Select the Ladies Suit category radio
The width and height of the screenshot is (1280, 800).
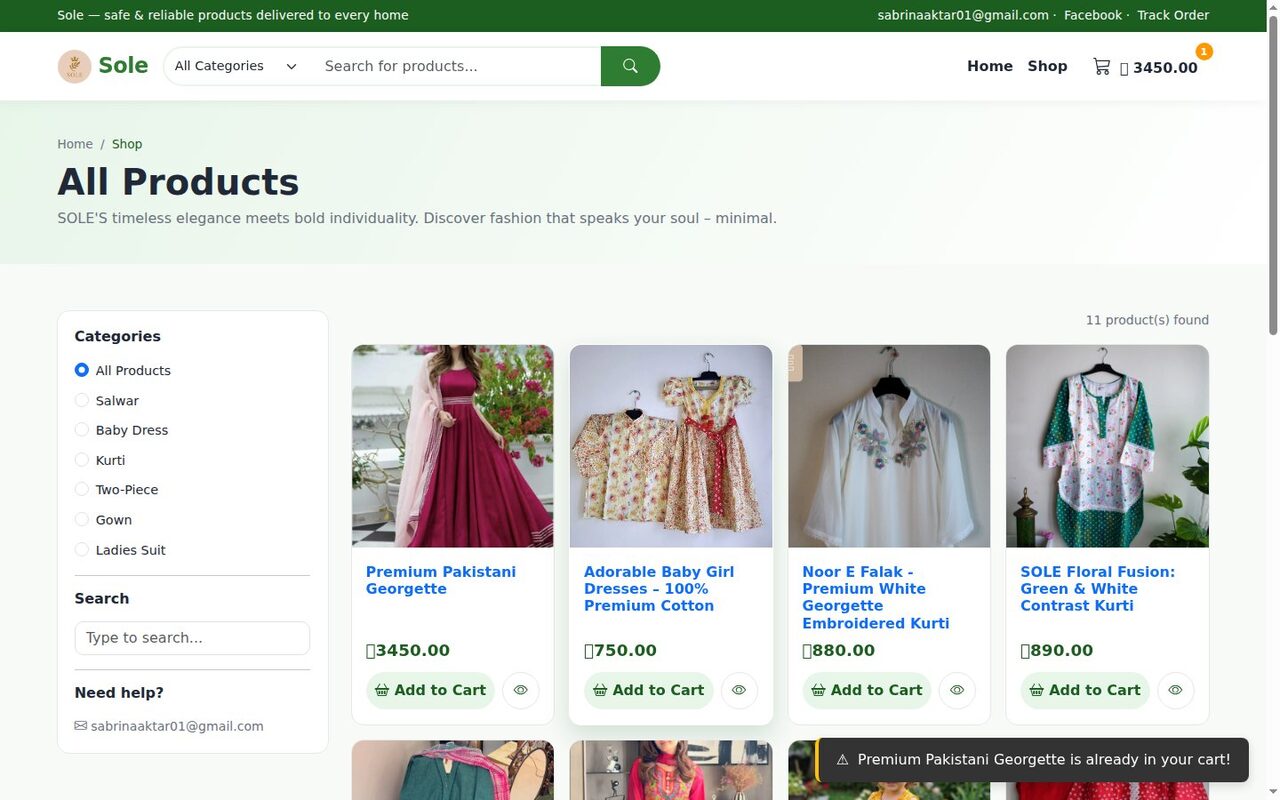tap(82, 549)
